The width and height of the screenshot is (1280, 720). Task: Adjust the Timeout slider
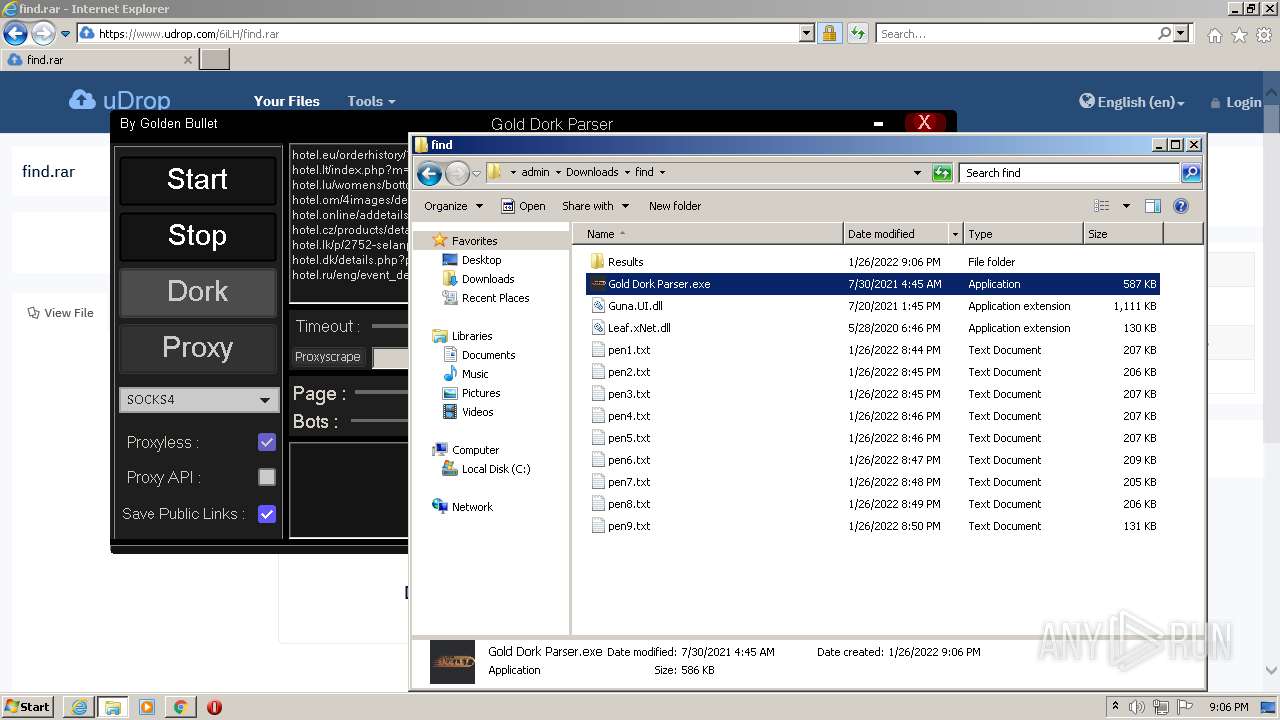click(390, 326)
